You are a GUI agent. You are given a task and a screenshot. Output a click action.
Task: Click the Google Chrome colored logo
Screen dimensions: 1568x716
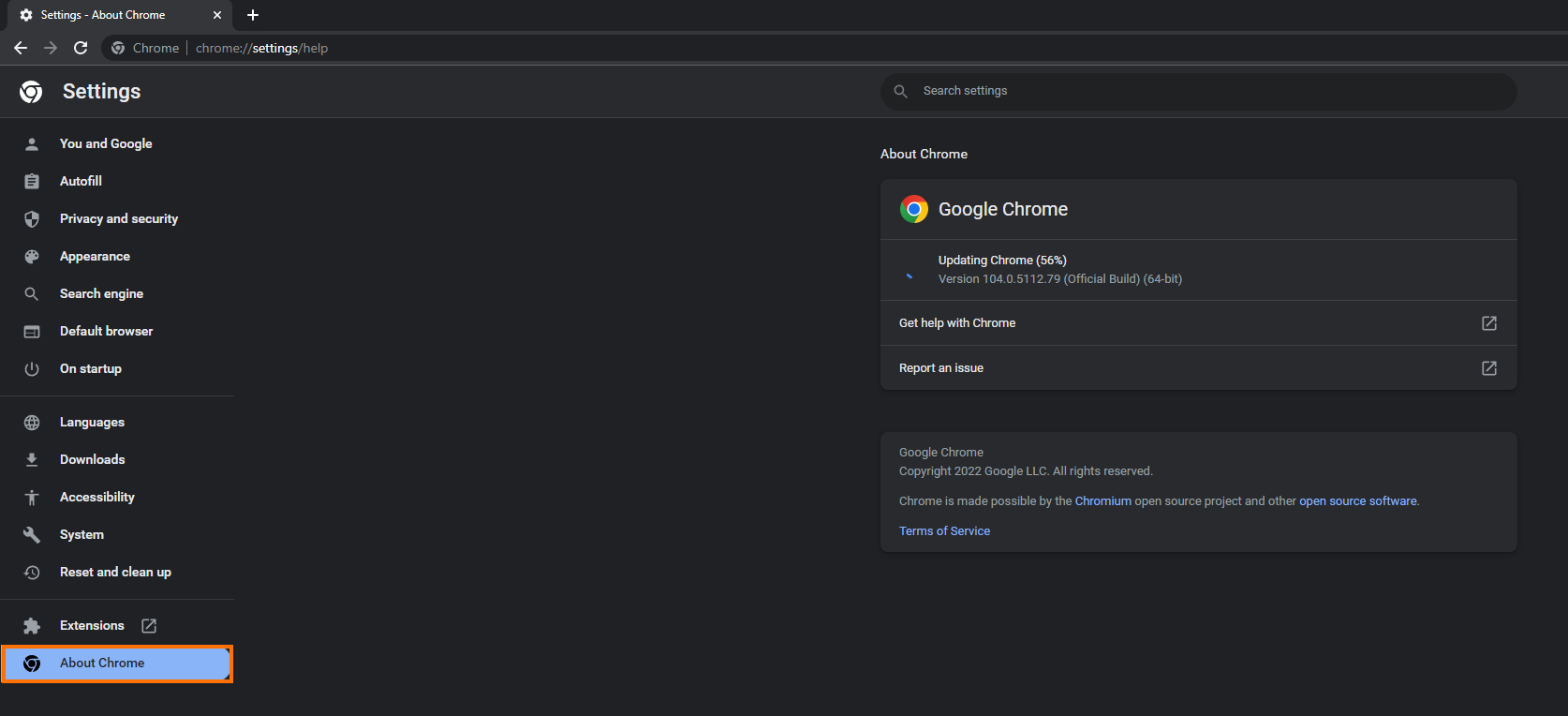[x=914, y=209]
